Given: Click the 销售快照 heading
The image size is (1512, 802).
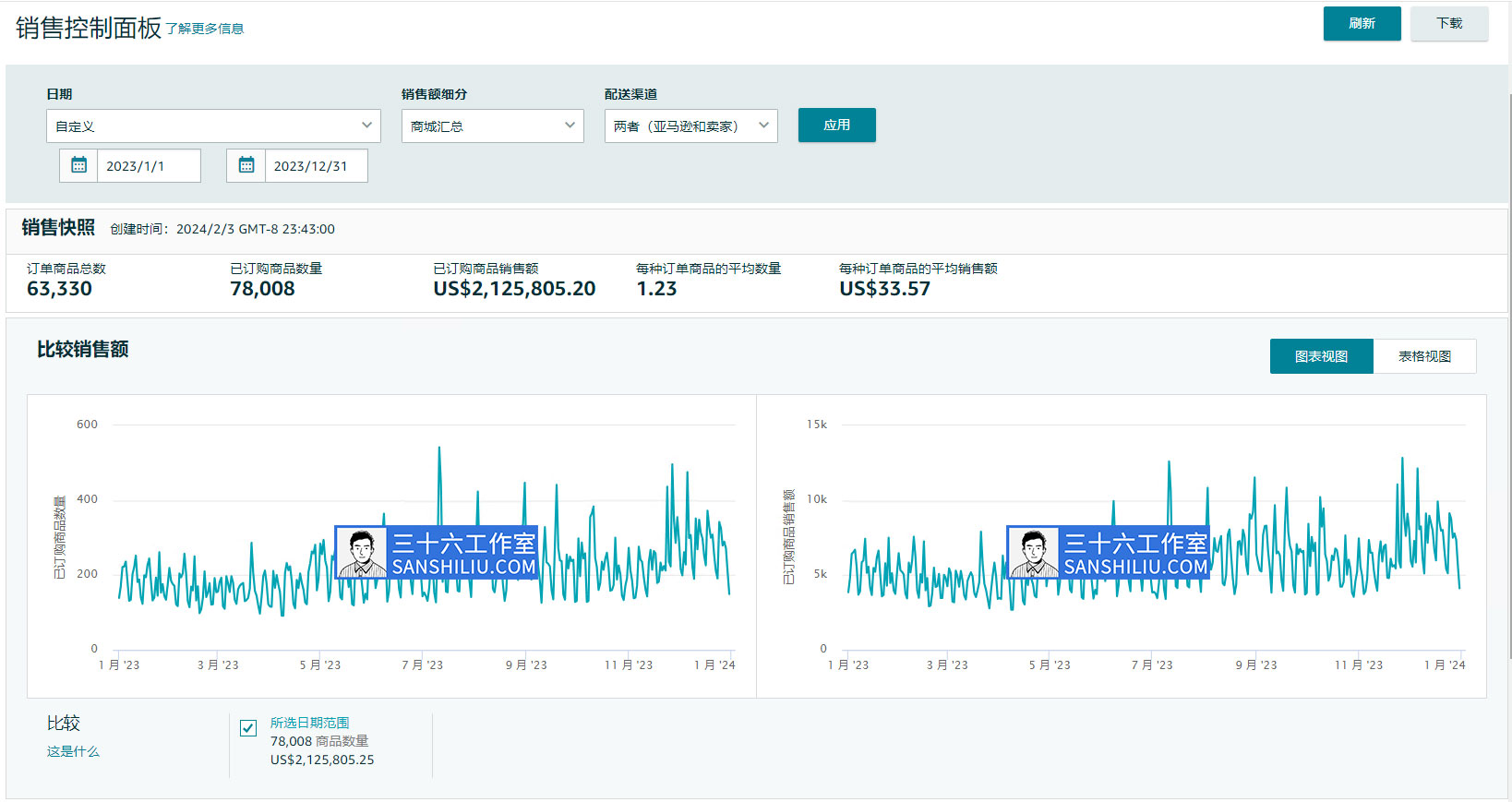Looking at the screenshot, I should coord(58,227).
